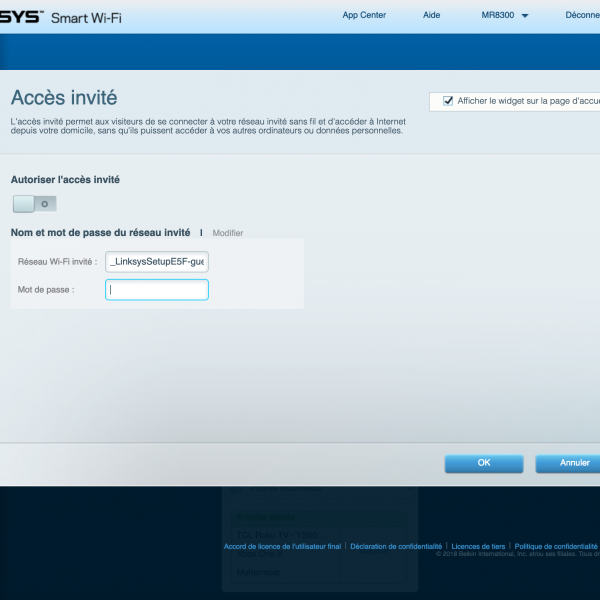Screen dimensions: 600x600
Task: Click the Linksys Smart Wi-Fi logo
Action: point(60,16)
